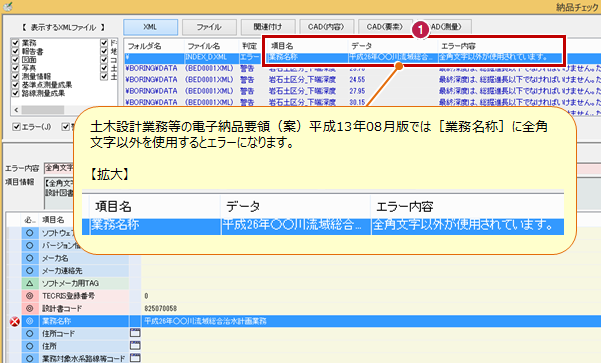Open the dialog icon on the 住所 row
The width and height of the screenshot is (601, 363).
tap(135, 345)
